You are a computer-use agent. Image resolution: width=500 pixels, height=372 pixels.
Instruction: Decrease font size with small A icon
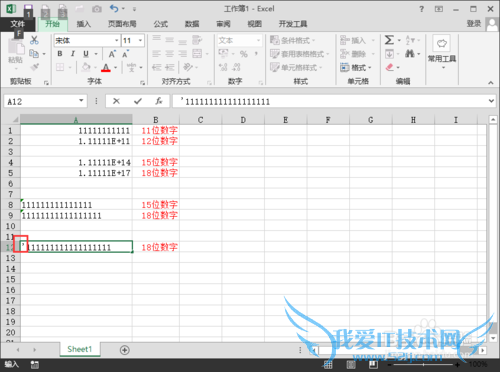125,54
